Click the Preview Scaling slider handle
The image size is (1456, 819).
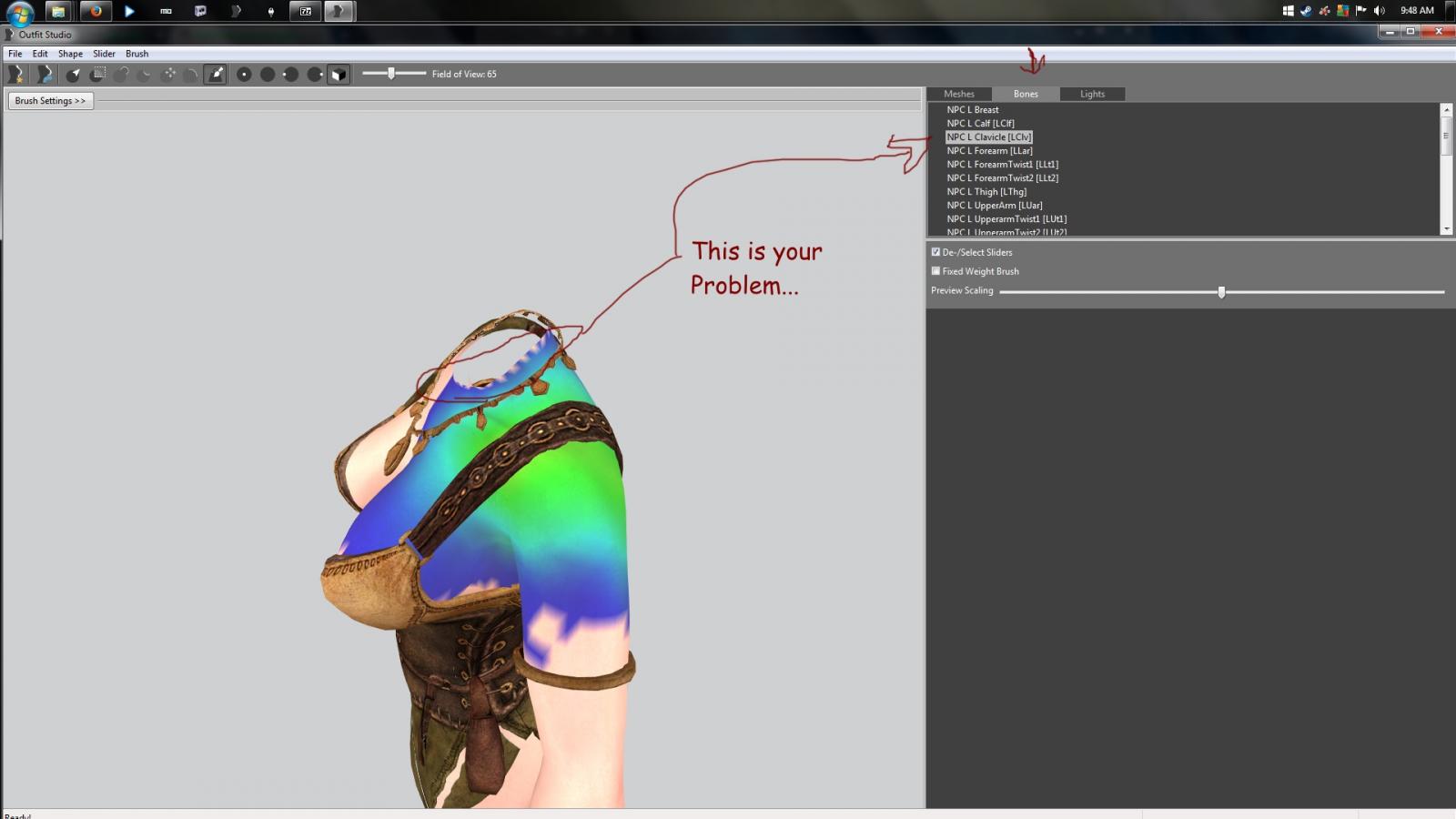click(1221, 292)
